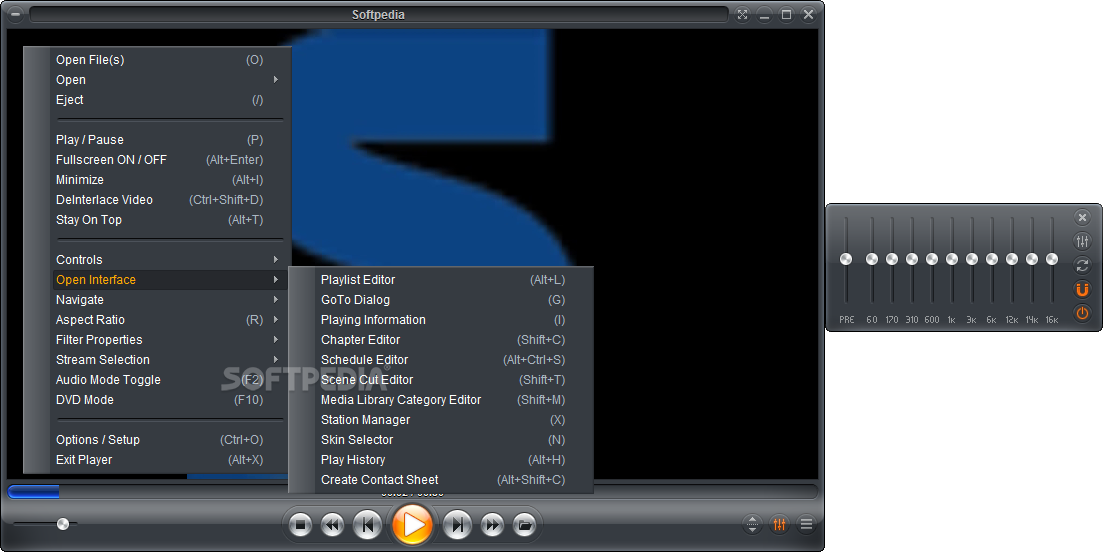Viewport: 1103px width, 552px height.
Task: Adjust the 14k equalizer slider
Action: tap(1032, 259)
